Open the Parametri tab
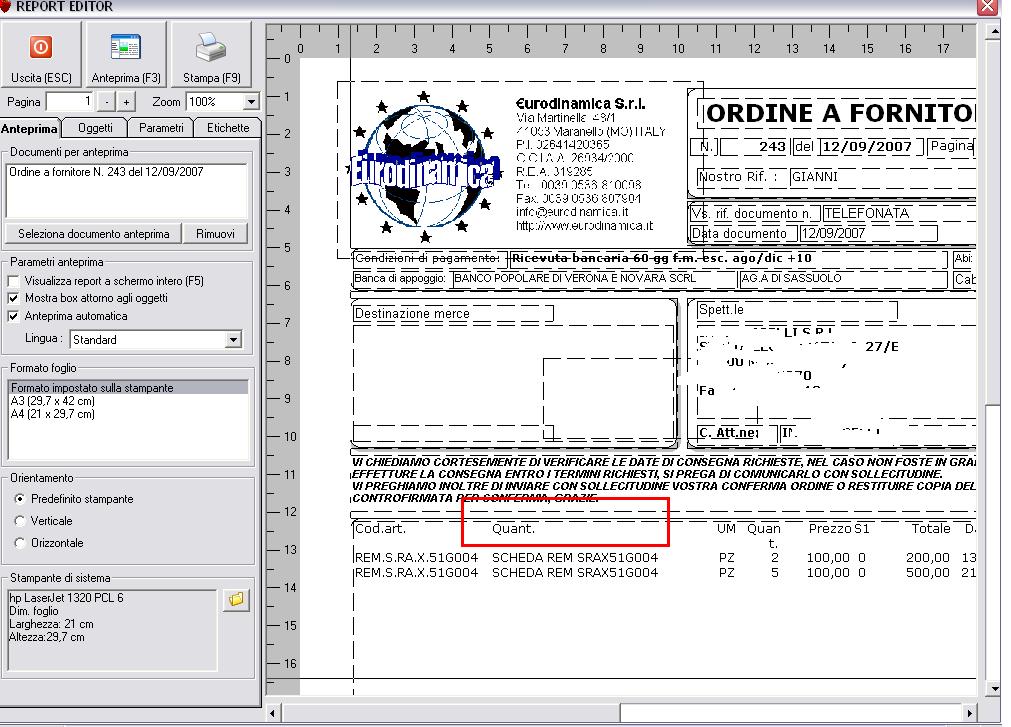1011x727 pixels. 161,128
